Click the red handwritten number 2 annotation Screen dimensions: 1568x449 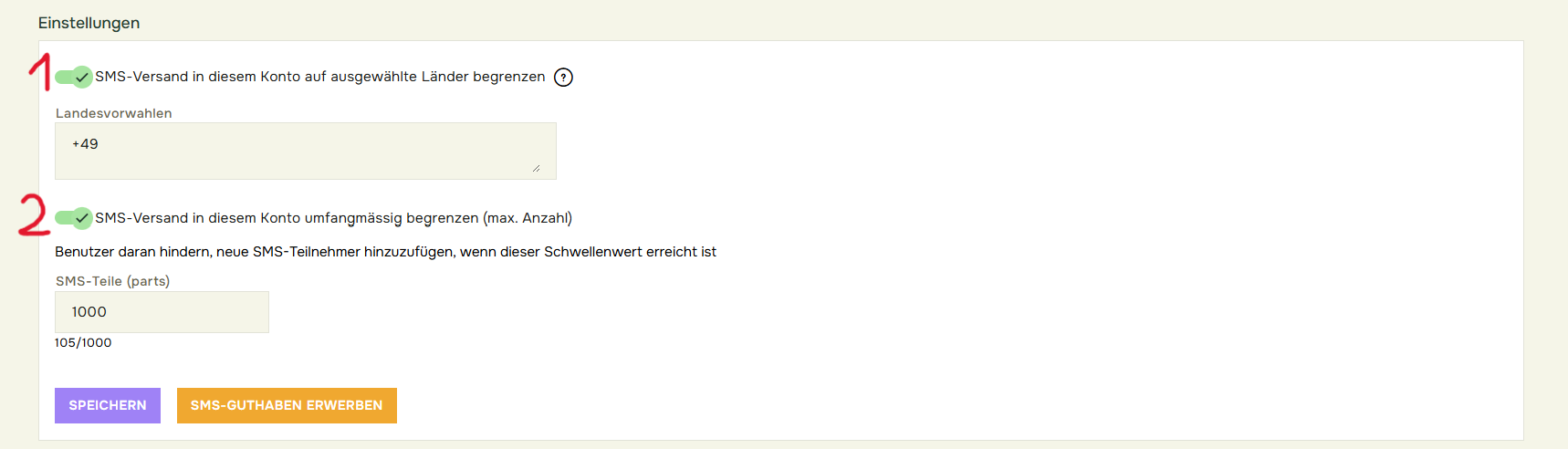pos(34,216)
